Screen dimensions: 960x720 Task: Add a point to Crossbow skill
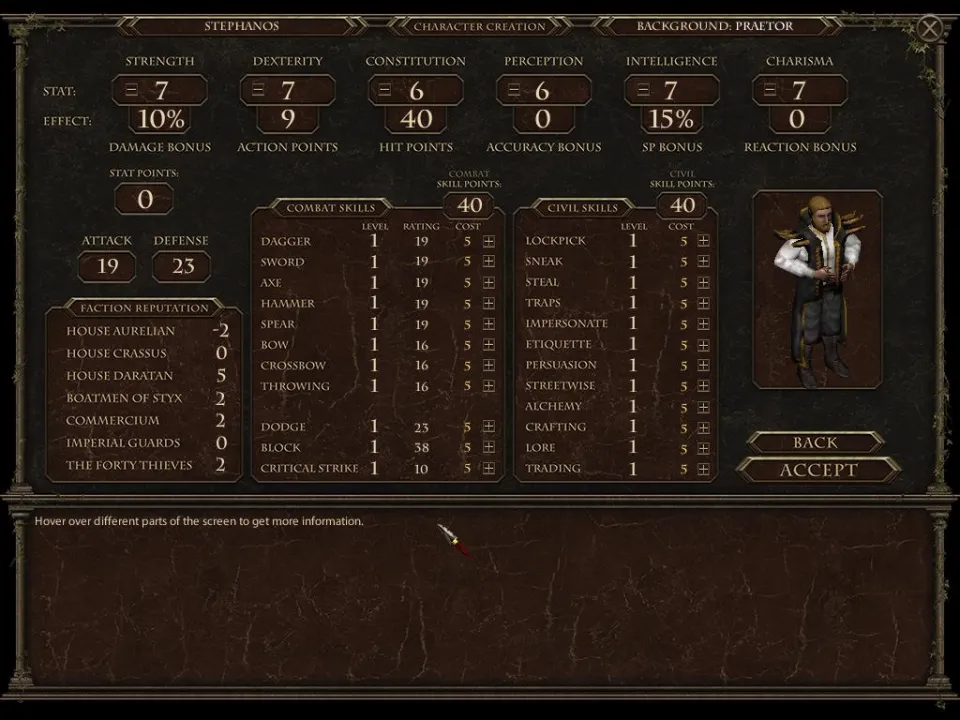point(489,366)
